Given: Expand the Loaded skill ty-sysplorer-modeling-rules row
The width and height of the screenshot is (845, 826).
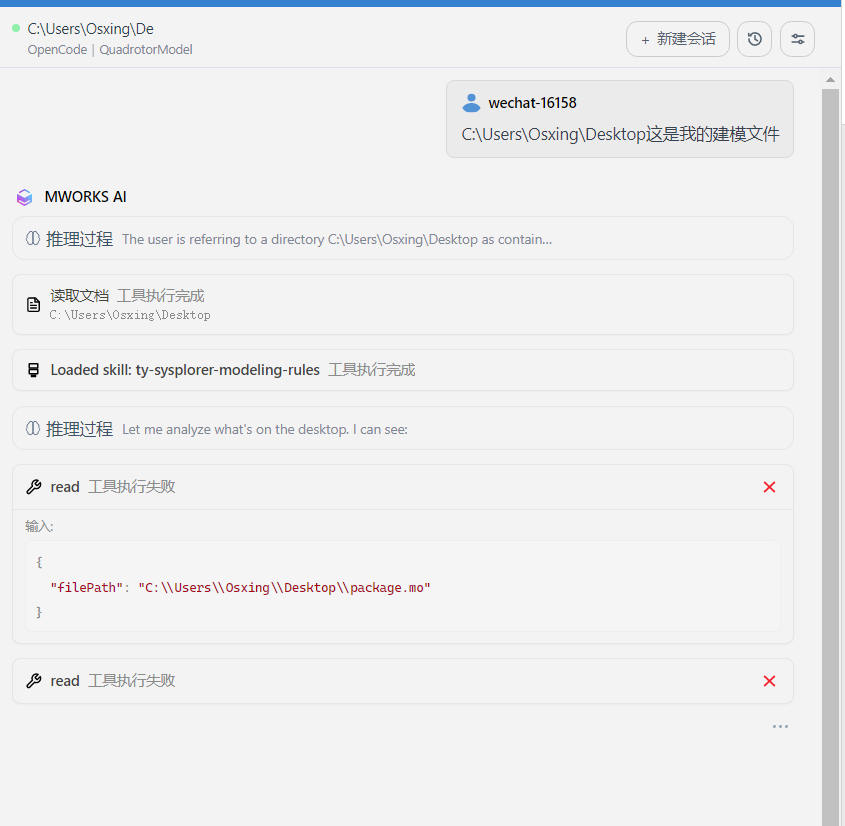Looking at the screenshot, I should coord(403,370).
